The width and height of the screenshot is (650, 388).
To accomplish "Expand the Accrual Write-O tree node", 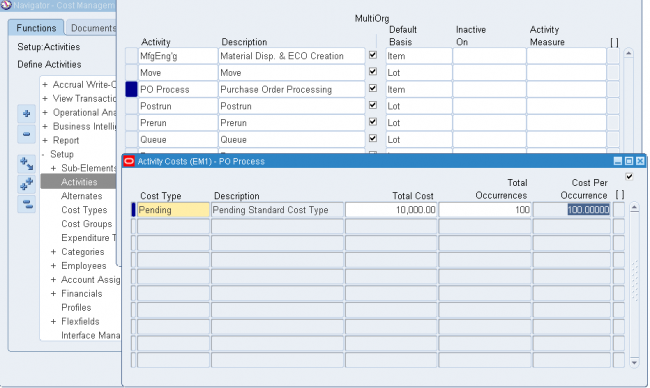I will click(45, 85).
